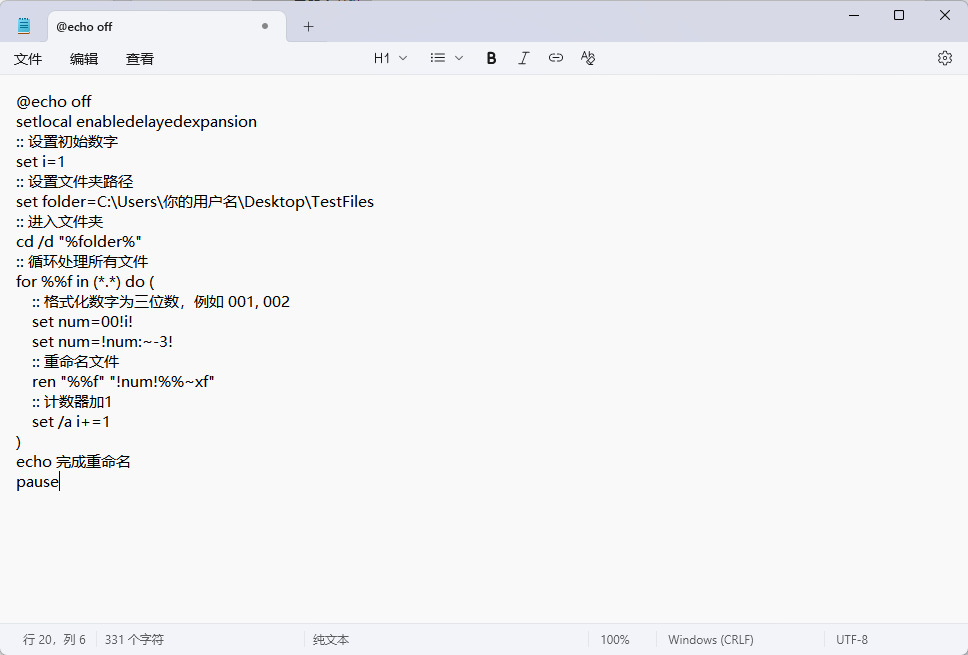This screenshot has width=968, height=655.
Task: Open the 编辑 menu
Action: click(x=84, y=59)
